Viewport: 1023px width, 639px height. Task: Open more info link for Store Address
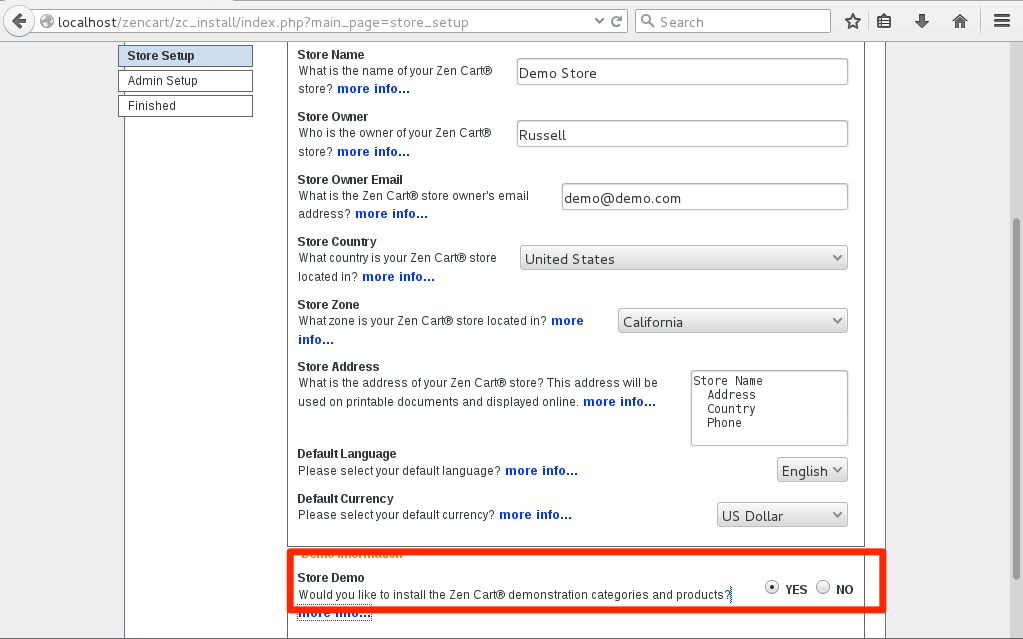pyautogui.click(x=619, y=401)
